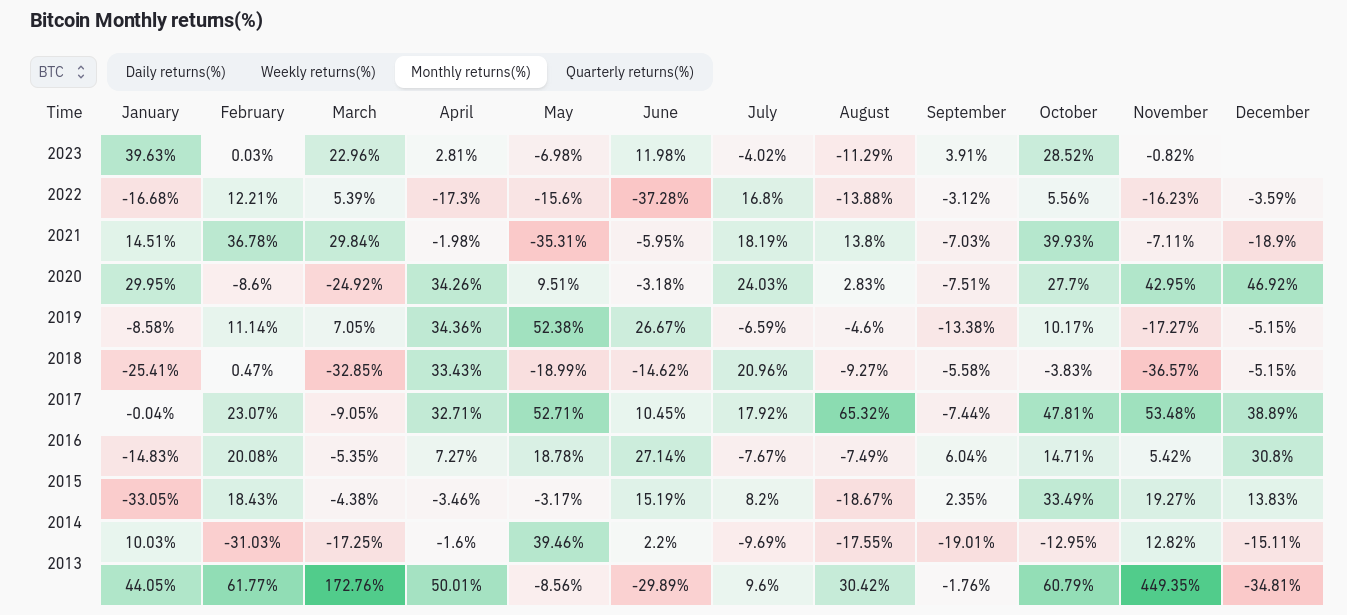Click the 449.35% November 2013 cell
This screenshot has height=615, width=1347.
(x=1170, y=585)
